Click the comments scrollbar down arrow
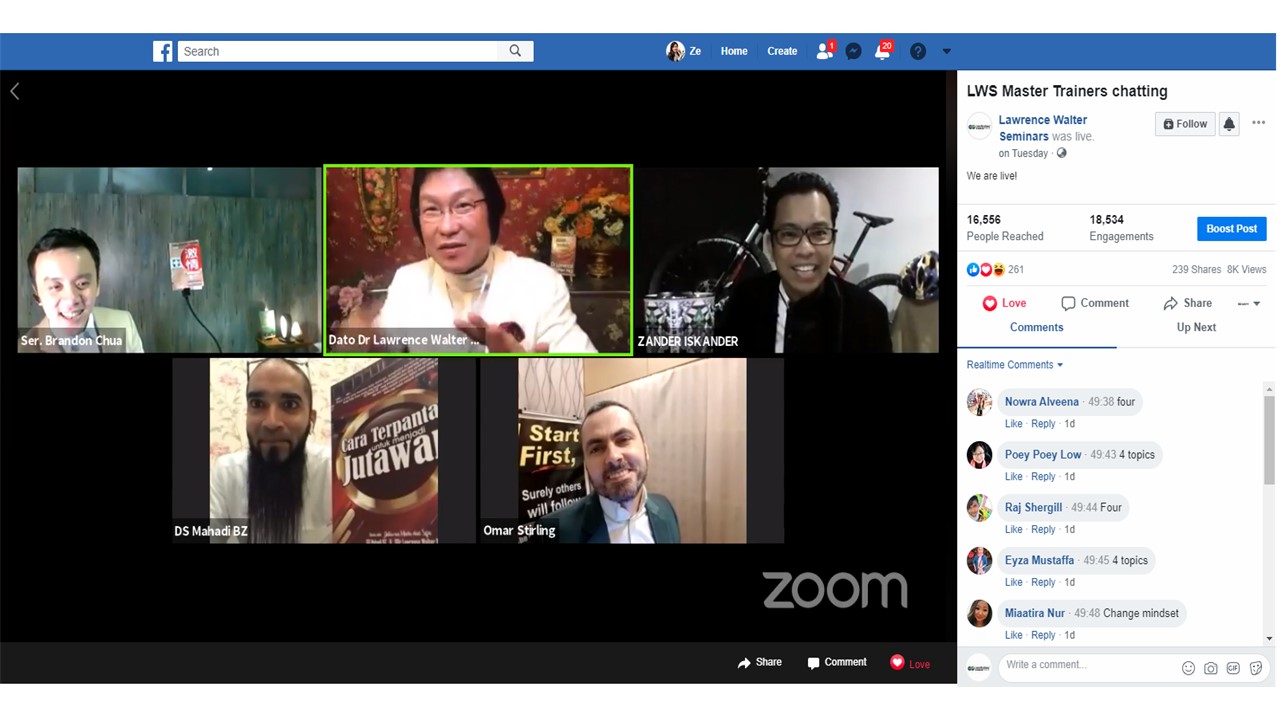This screenshot has width=1280, height=720. click(1269, 639)
